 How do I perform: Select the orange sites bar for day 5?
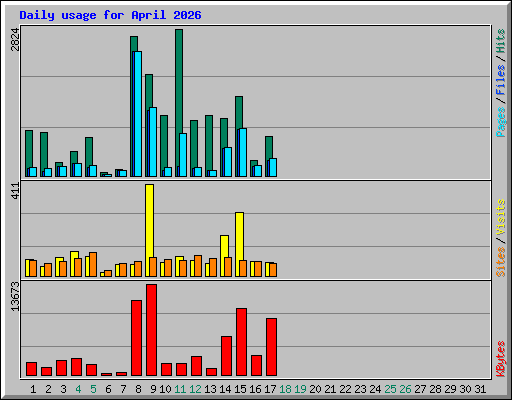[93, 264]
